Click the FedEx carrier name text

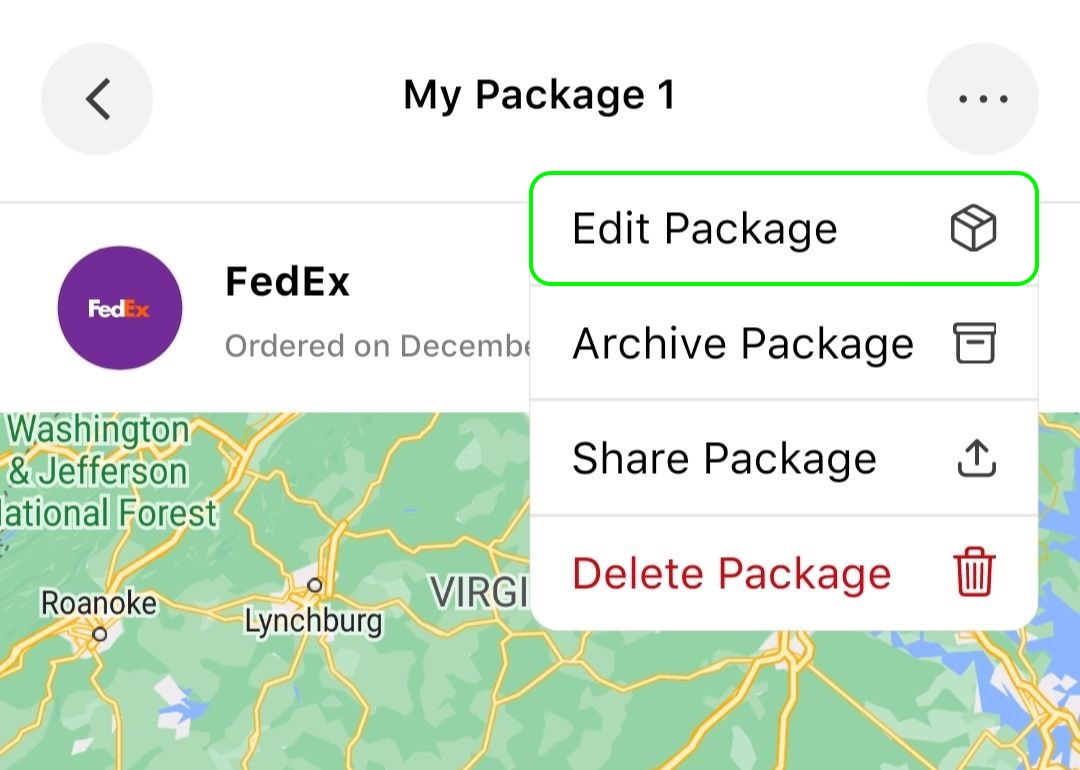(287, 282)
